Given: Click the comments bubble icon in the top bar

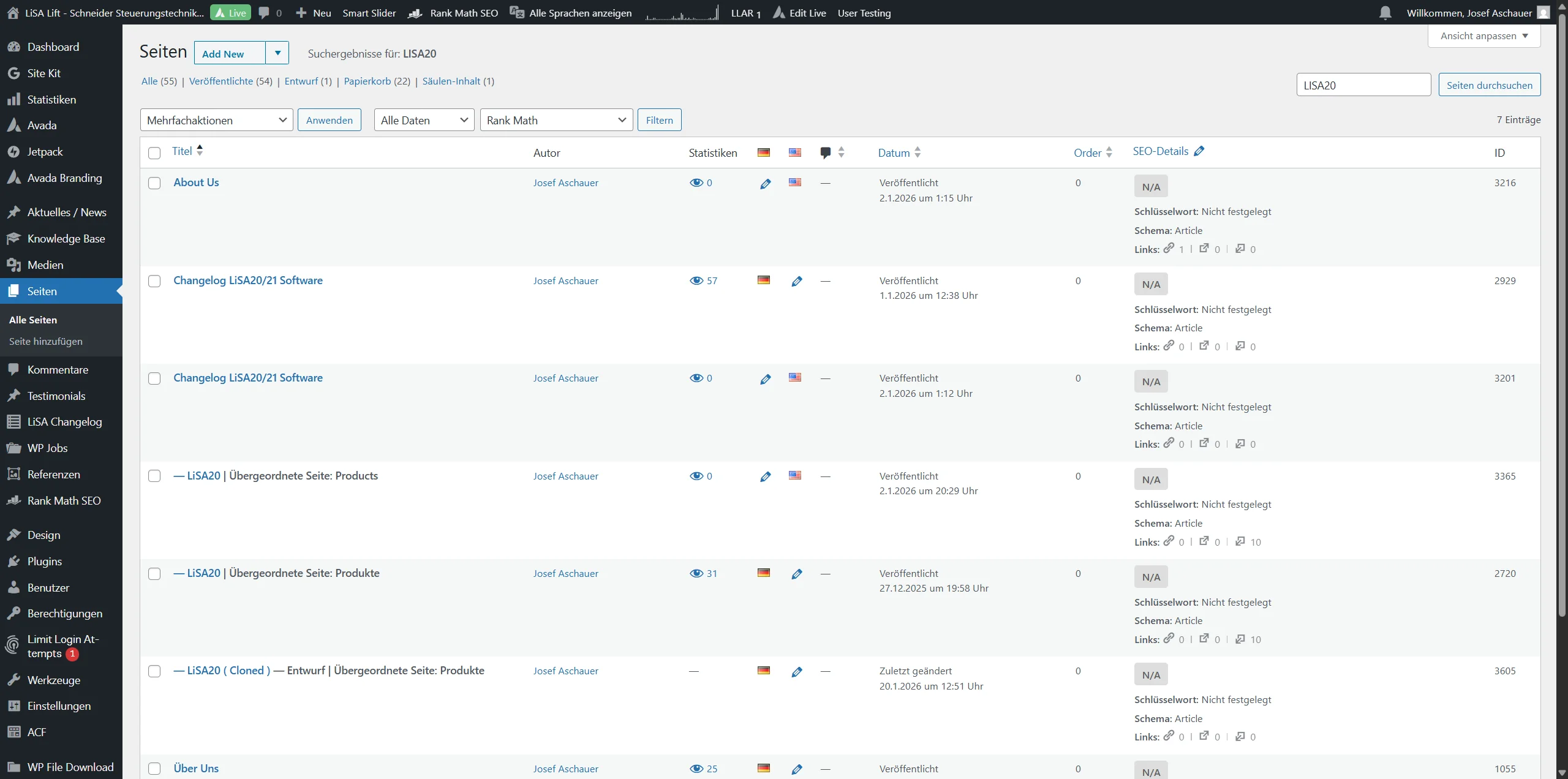Looking at the screenshot, I should [263, 12].
